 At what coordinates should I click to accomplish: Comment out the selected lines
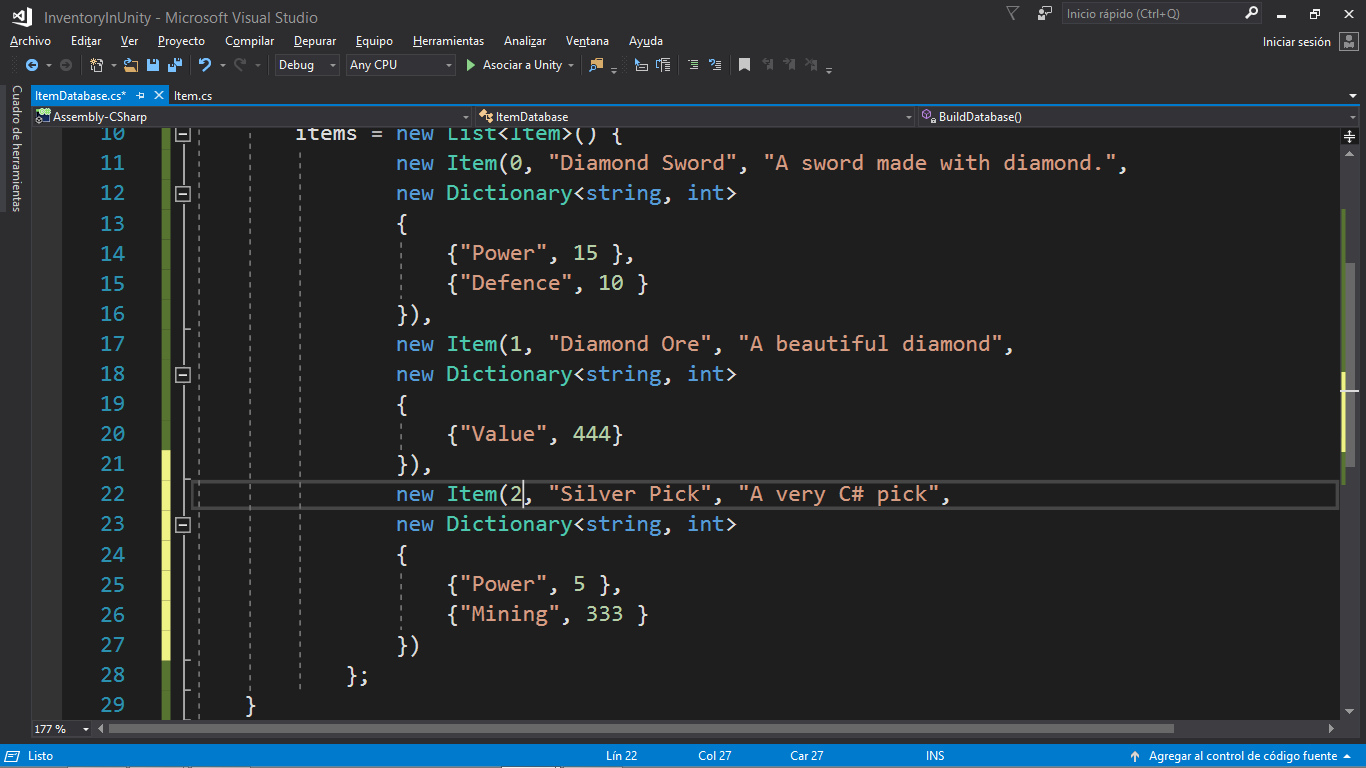point(693,65)
